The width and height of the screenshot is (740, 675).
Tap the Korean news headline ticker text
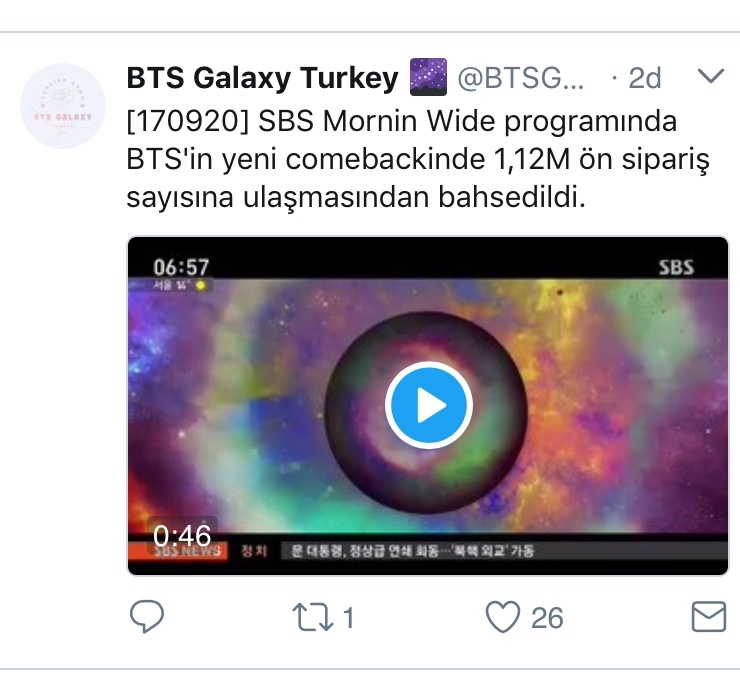point(412,551)
